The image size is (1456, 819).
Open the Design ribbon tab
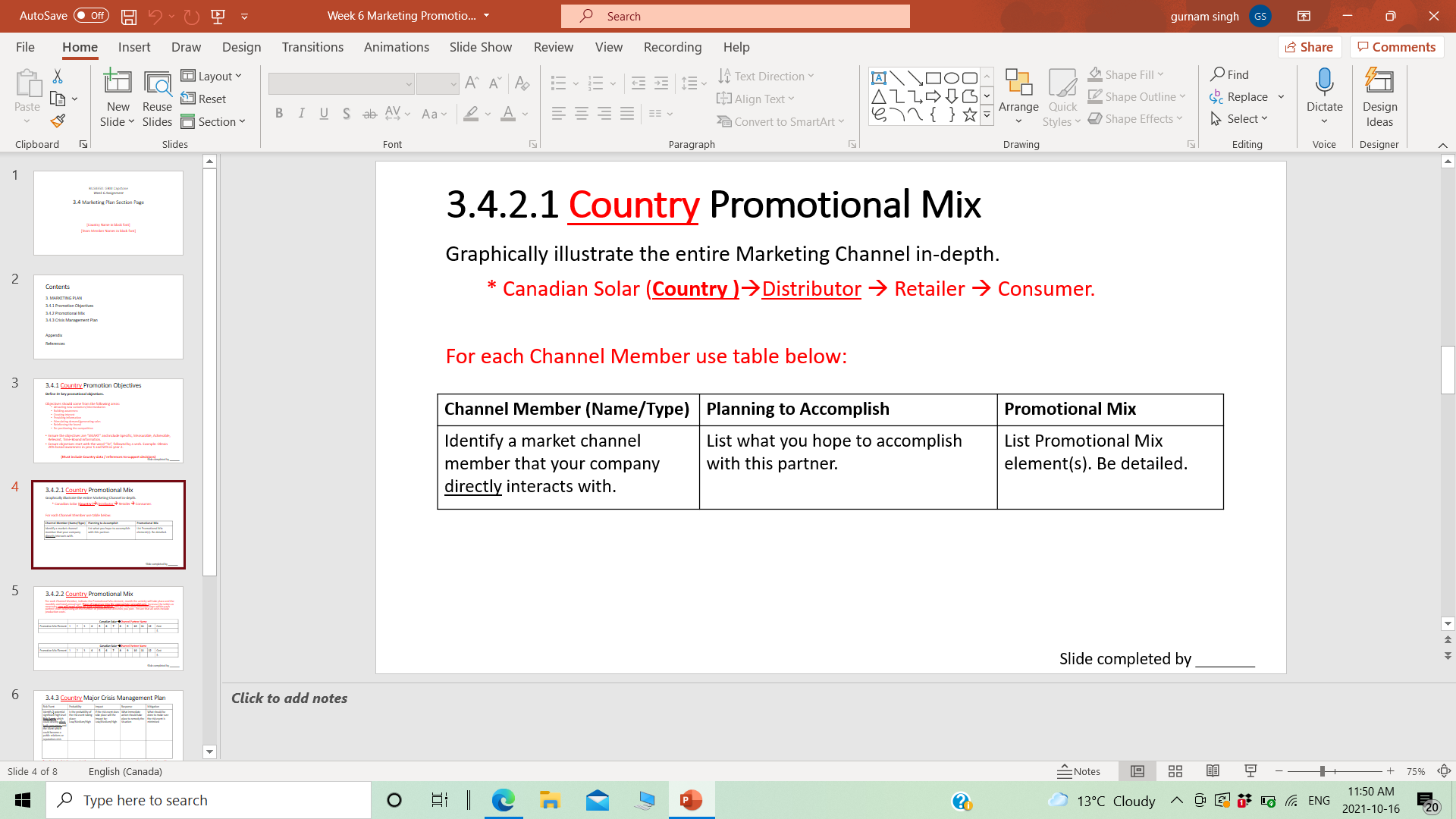point(242,47)
